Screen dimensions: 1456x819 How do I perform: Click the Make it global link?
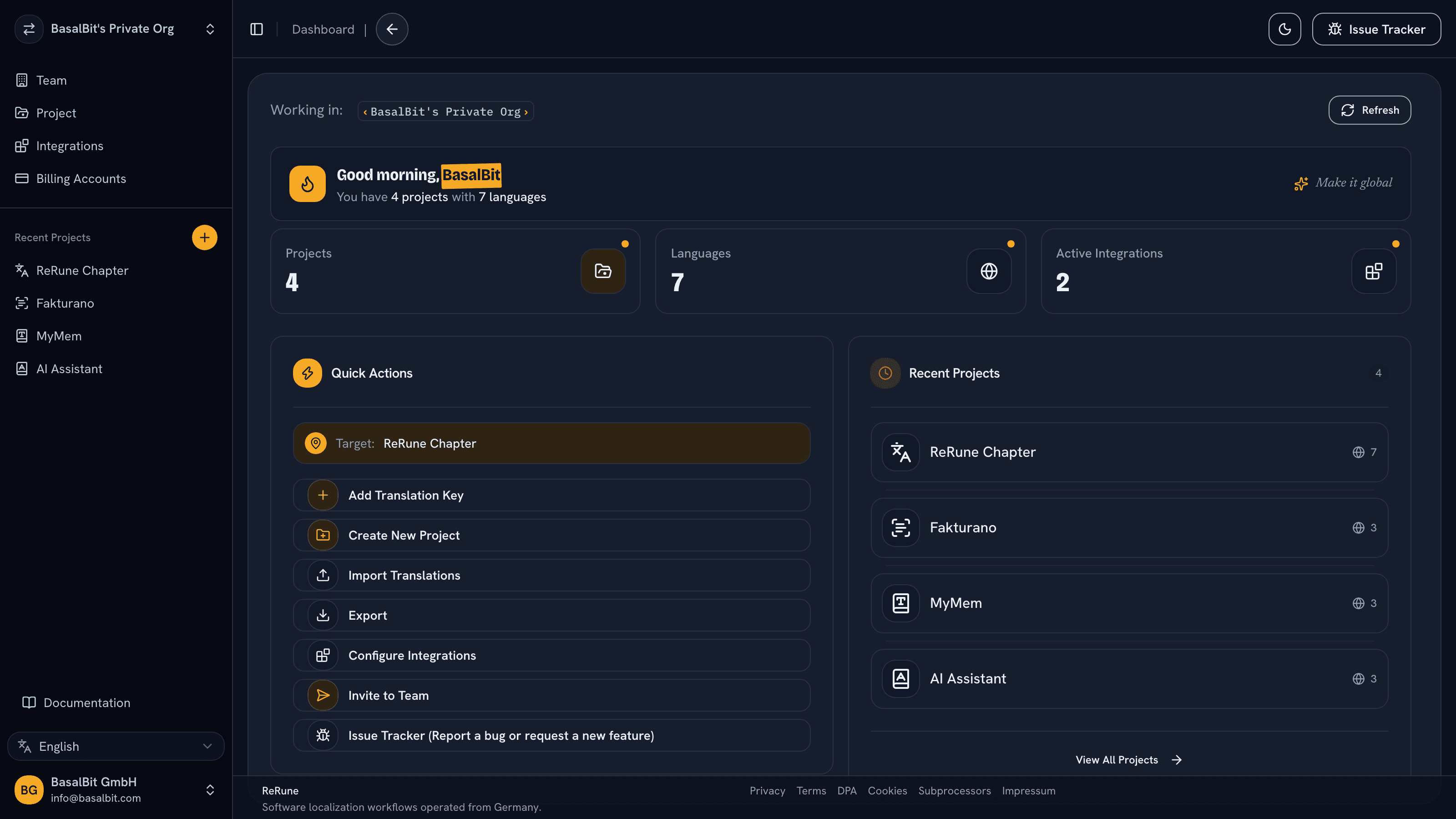1344,182
